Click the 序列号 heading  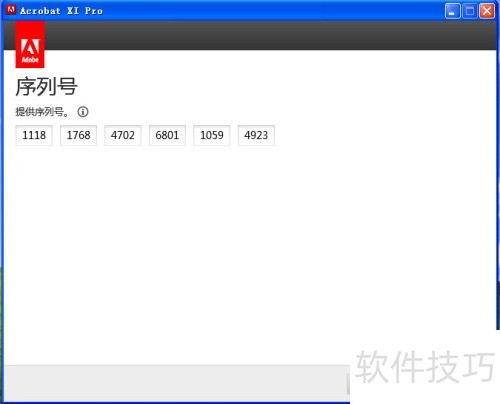(46, 87)
